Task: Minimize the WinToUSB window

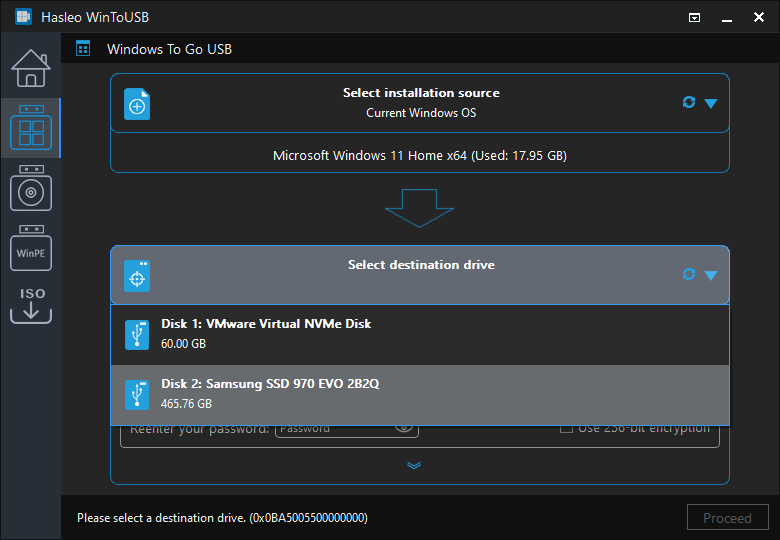Action: 727,18
